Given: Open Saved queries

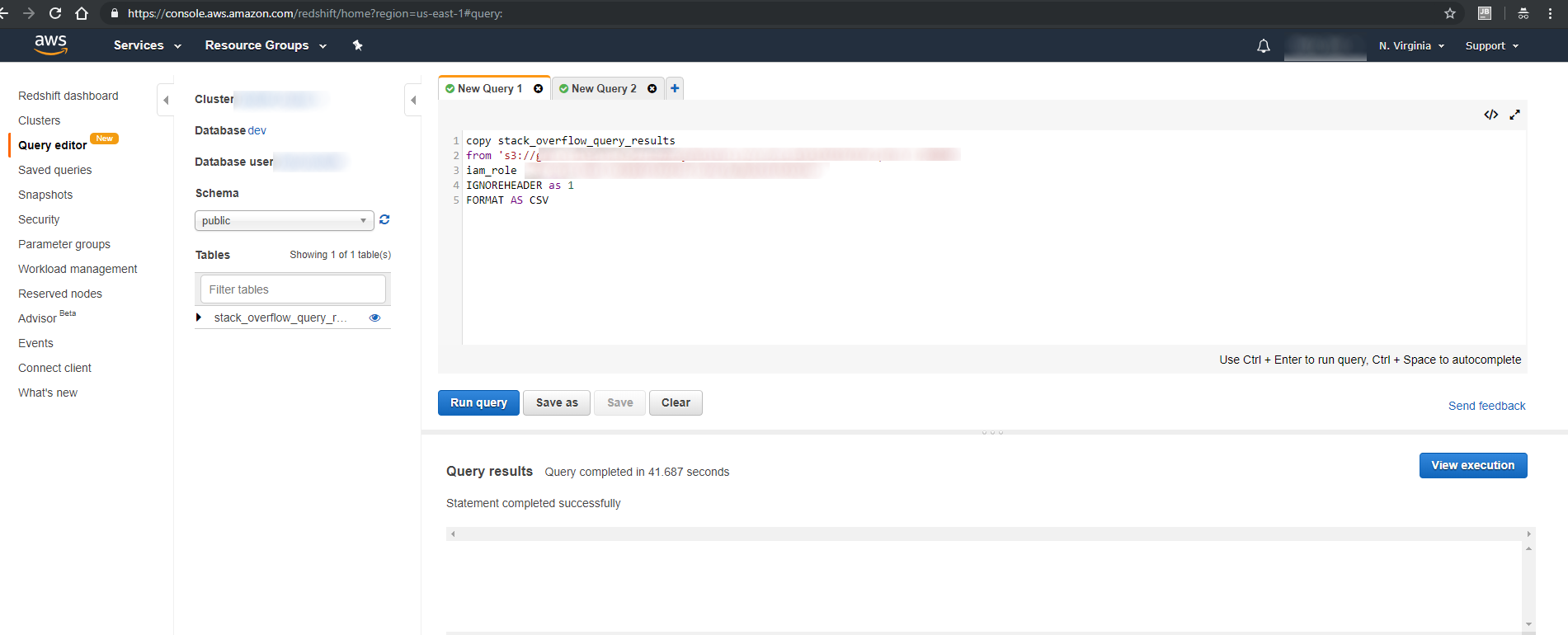Looking at the screenshot, I should pos(55,170).
